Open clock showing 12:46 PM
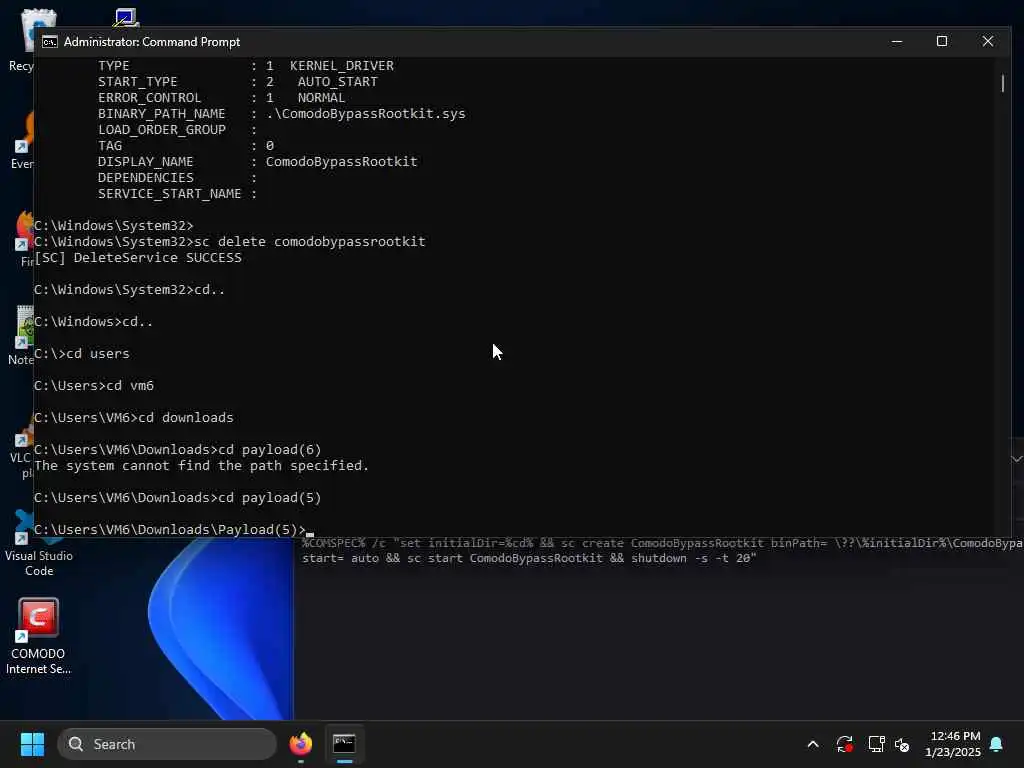Screen dimensions: 1024x768 (x=953, y=744)
